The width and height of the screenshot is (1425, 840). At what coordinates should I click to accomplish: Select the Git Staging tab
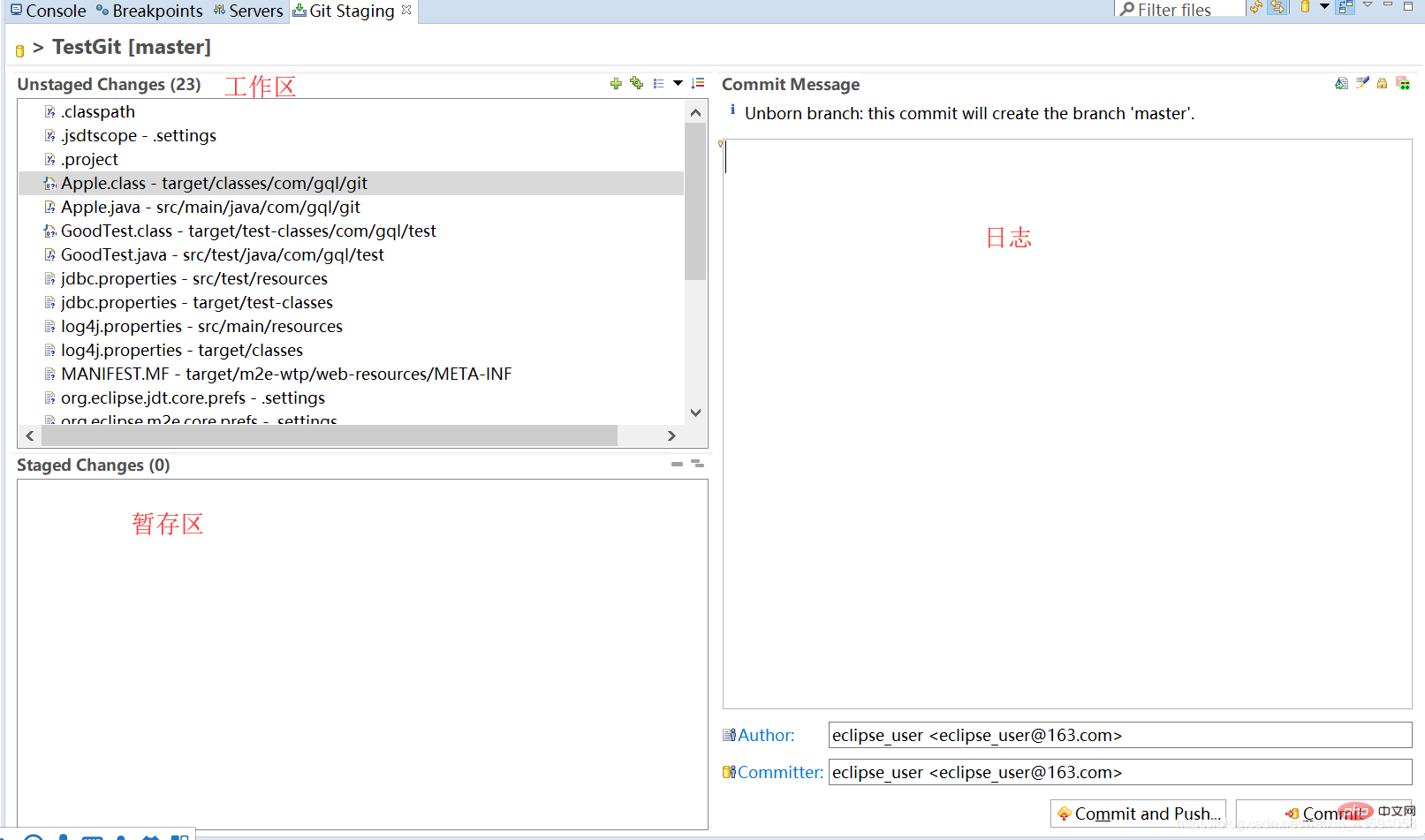point(344,11)
